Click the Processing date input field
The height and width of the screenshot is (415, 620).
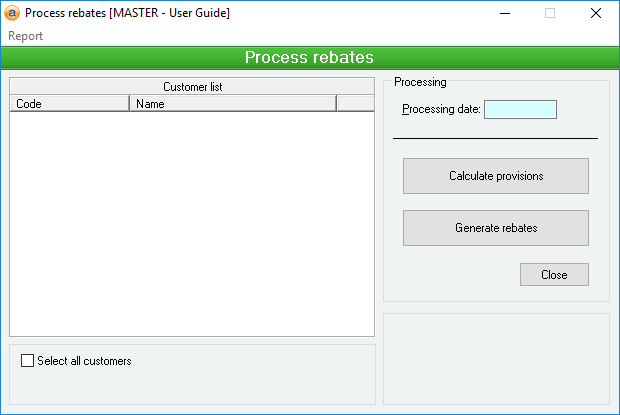click(520, 109)
